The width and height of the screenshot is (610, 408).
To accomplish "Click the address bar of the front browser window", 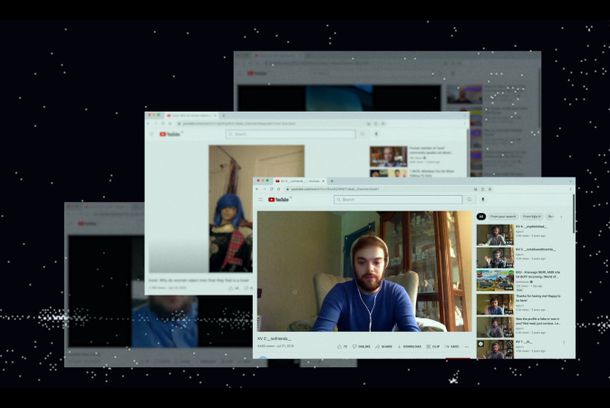I will [x=377, y=189].
